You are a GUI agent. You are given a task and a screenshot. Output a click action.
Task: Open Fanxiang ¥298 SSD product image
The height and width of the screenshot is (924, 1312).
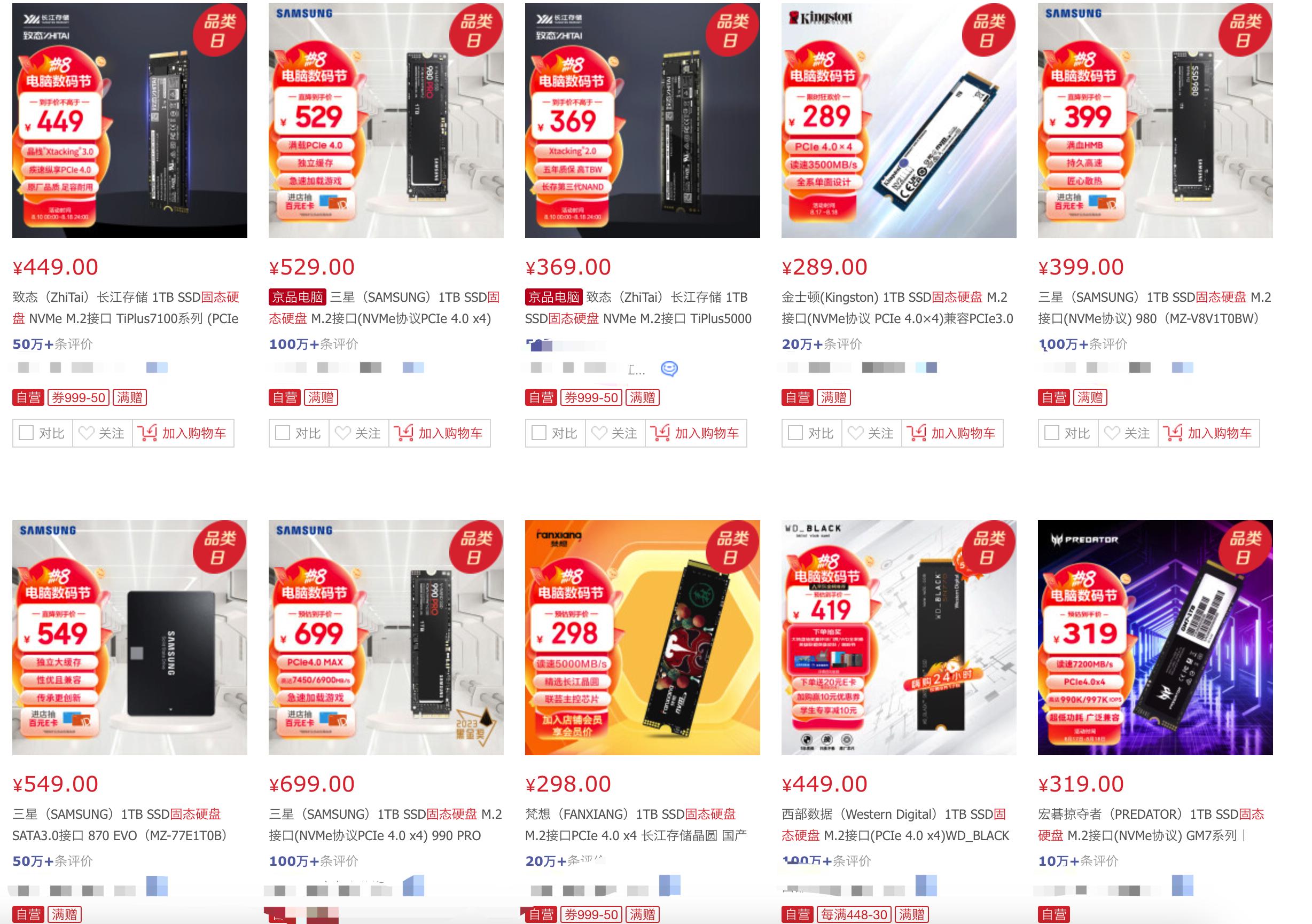tap(642, 637)
